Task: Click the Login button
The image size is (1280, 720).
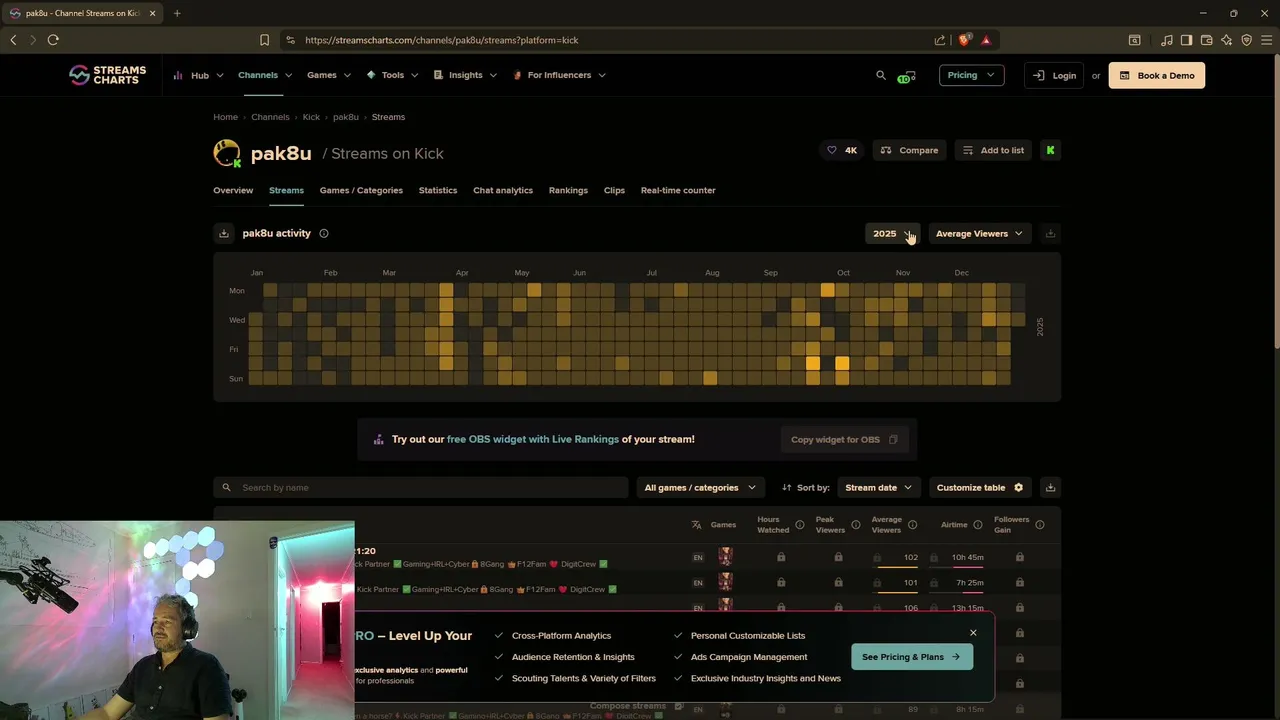Action: coord(1054,75)
